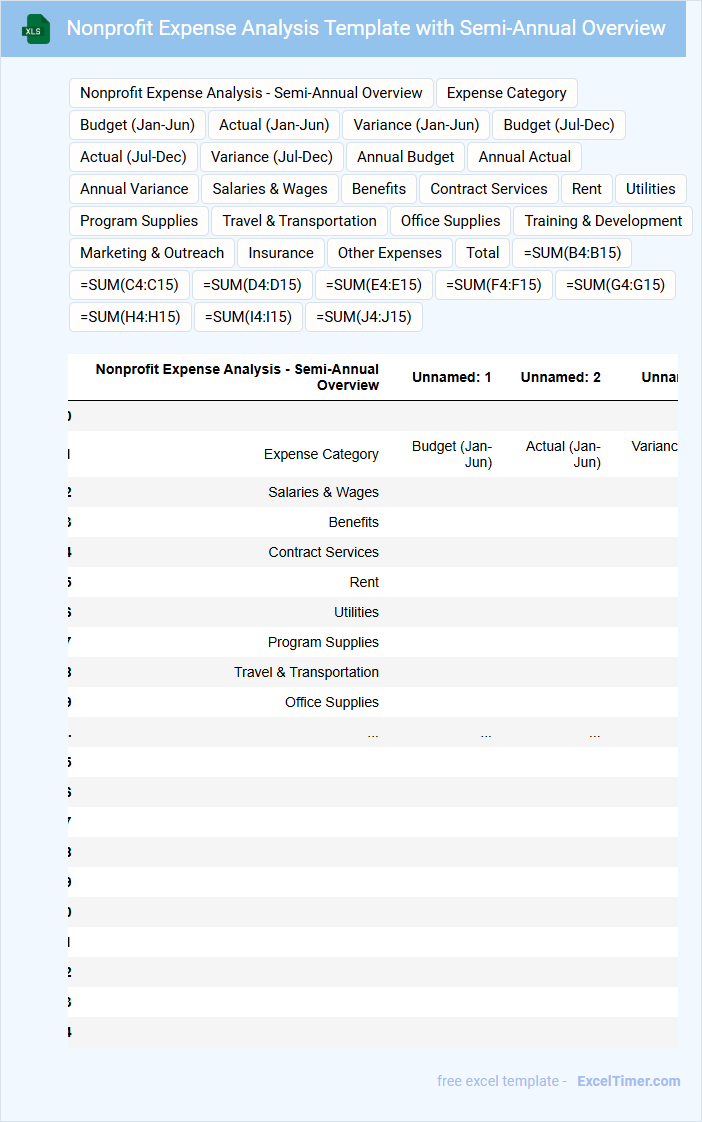This screenshot has width=702, height=1122.
Task: Select the =SUM(H4:H15) formula tag
Action: [x=130, y=317]
